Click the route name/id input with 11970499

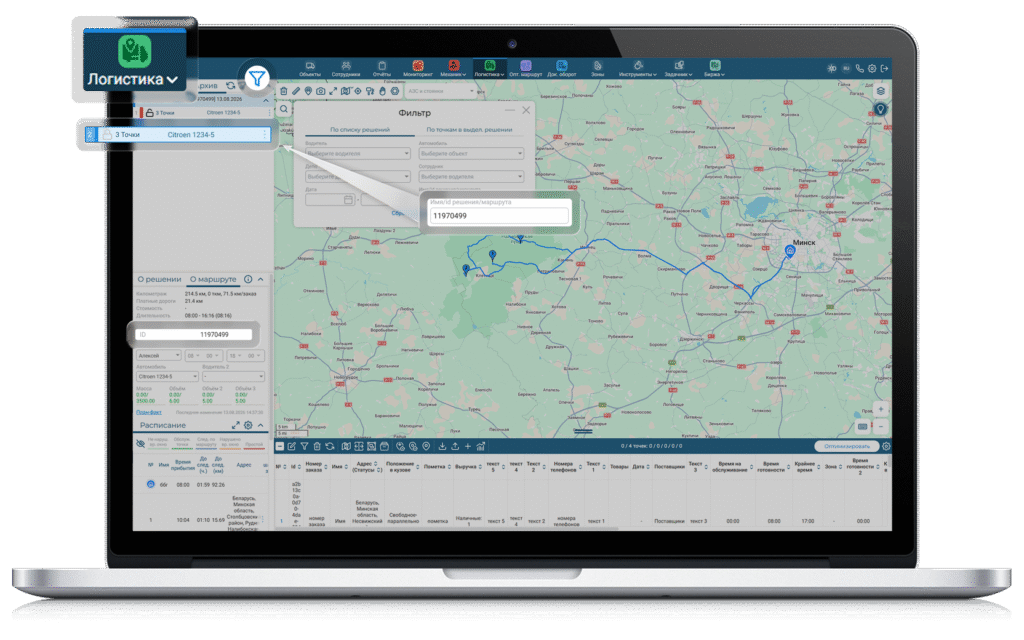[499, 216]
